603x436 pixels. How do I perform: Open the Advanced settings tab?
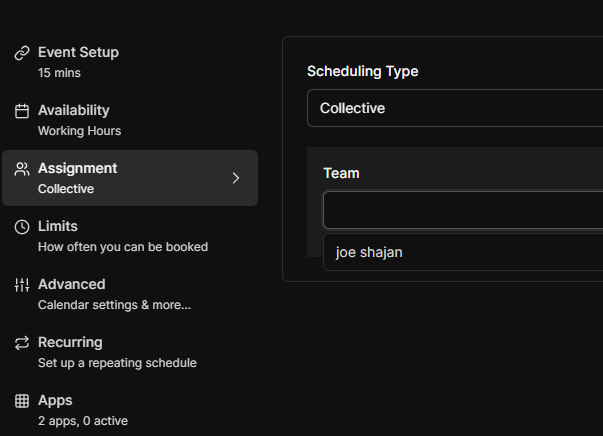72,285
